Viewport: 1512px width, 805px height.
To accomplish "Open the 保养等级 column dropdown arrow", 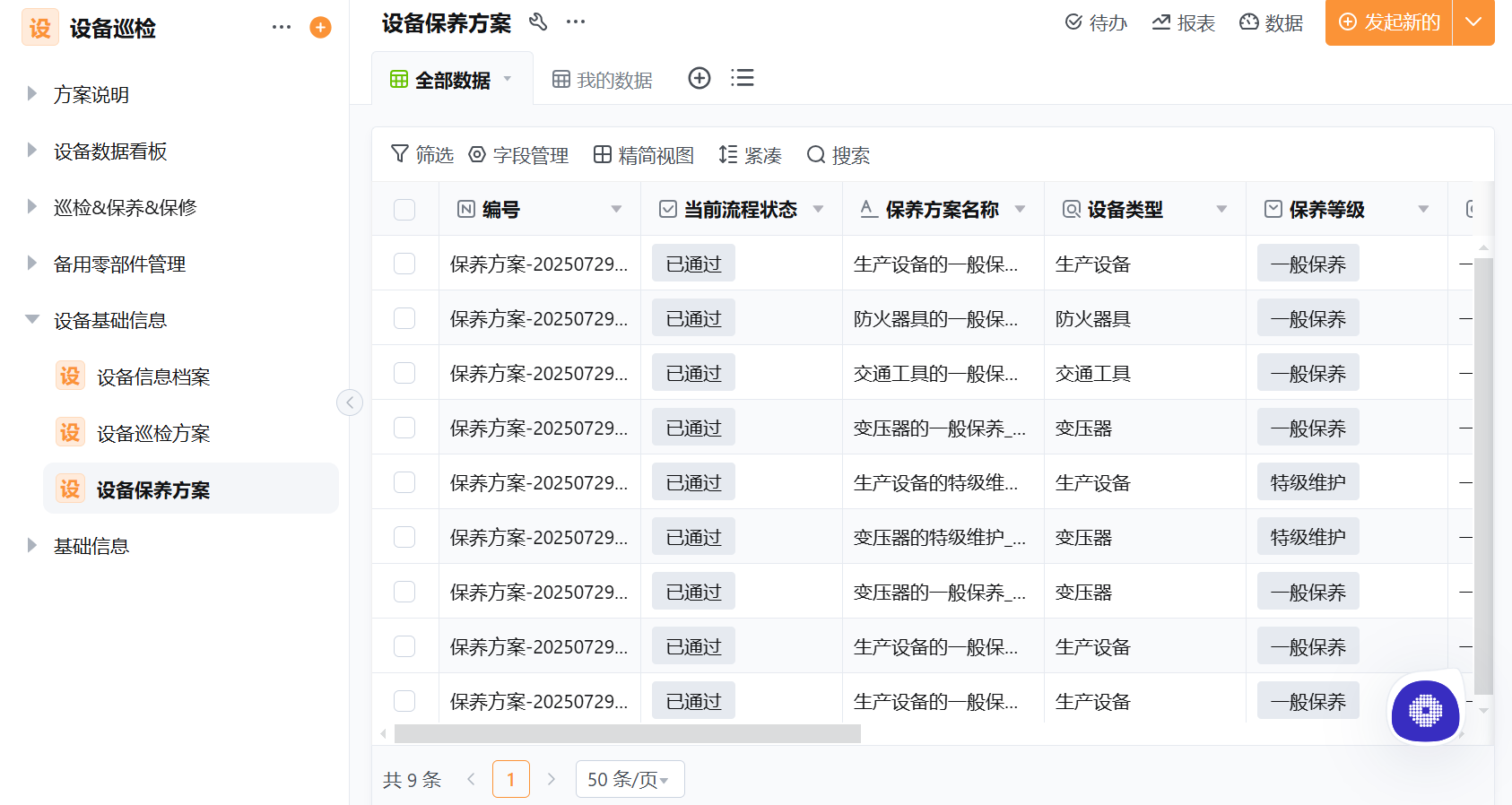I will click(x=1423, y=210).
